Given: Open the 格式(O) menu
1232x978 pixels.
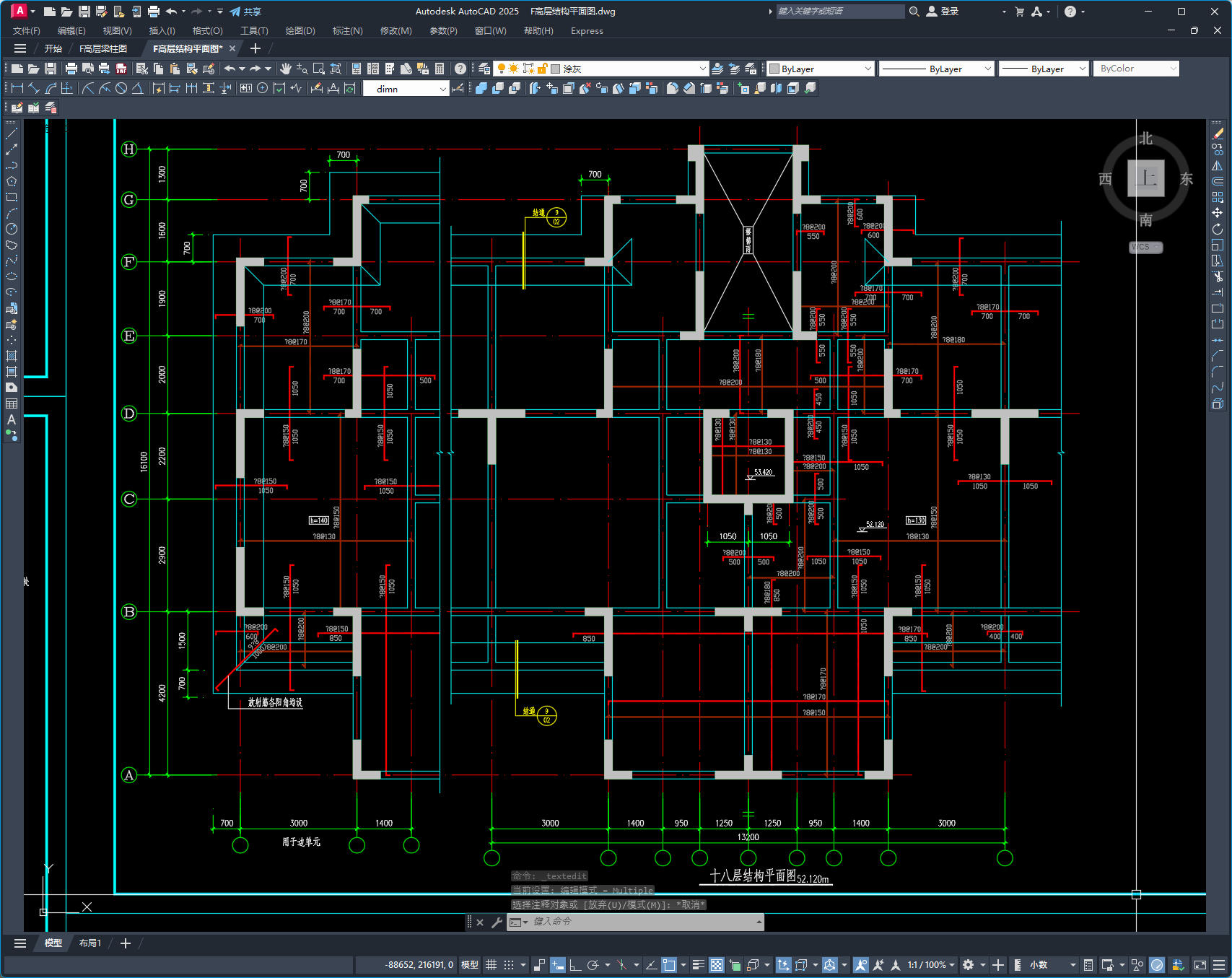Looking at the screenshot, I should pos(207,31).
